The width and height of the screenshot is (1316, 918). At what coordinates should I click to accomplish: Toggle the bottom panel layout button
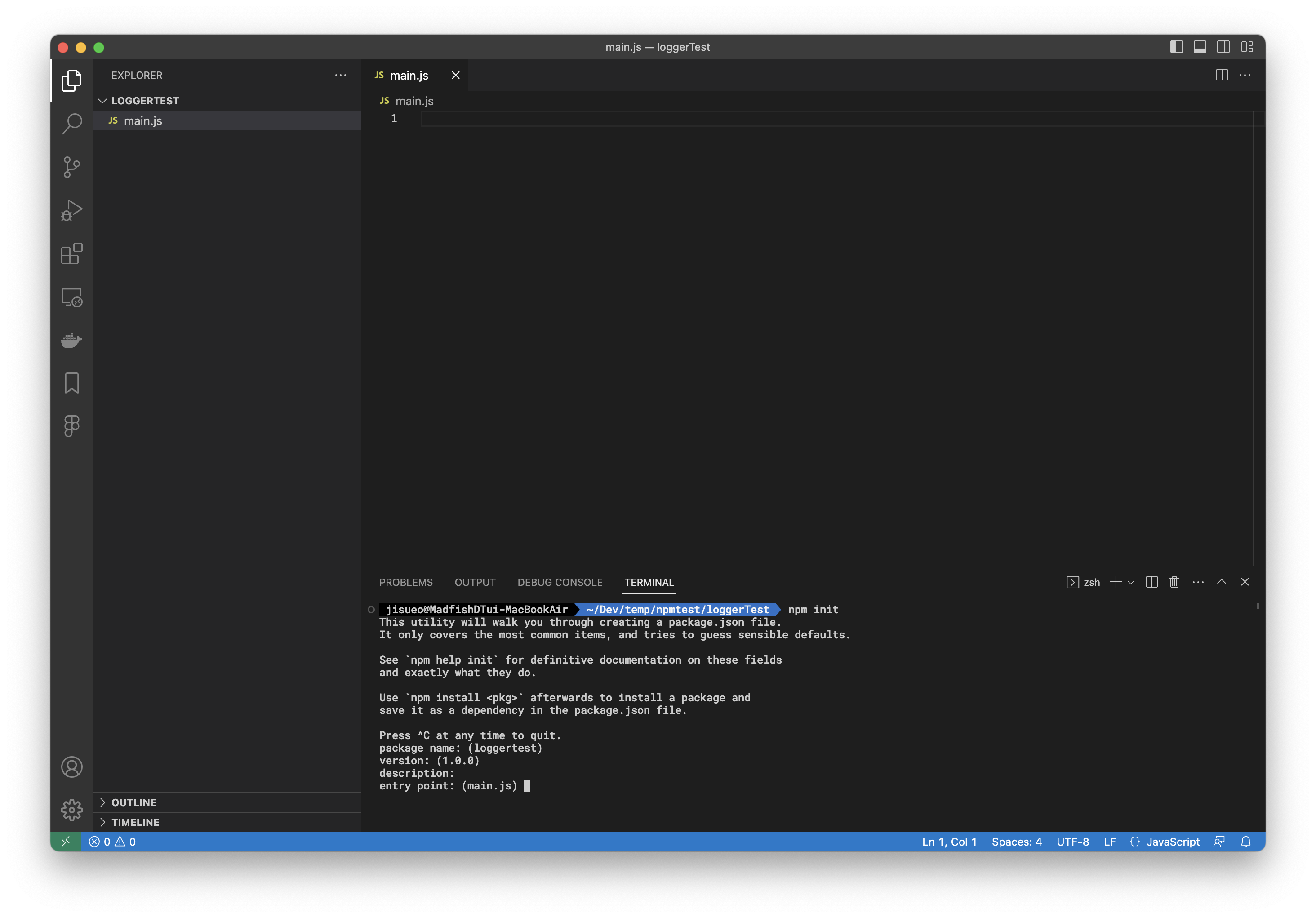(1200, 47)
